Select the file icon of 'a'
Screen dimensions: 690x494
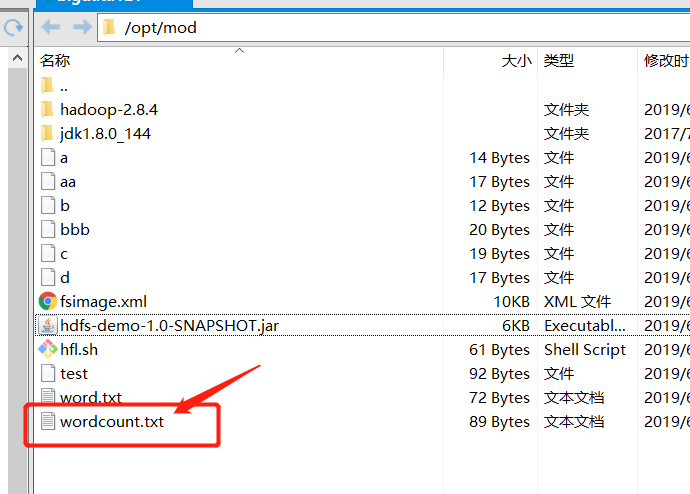tap(48, 157)
